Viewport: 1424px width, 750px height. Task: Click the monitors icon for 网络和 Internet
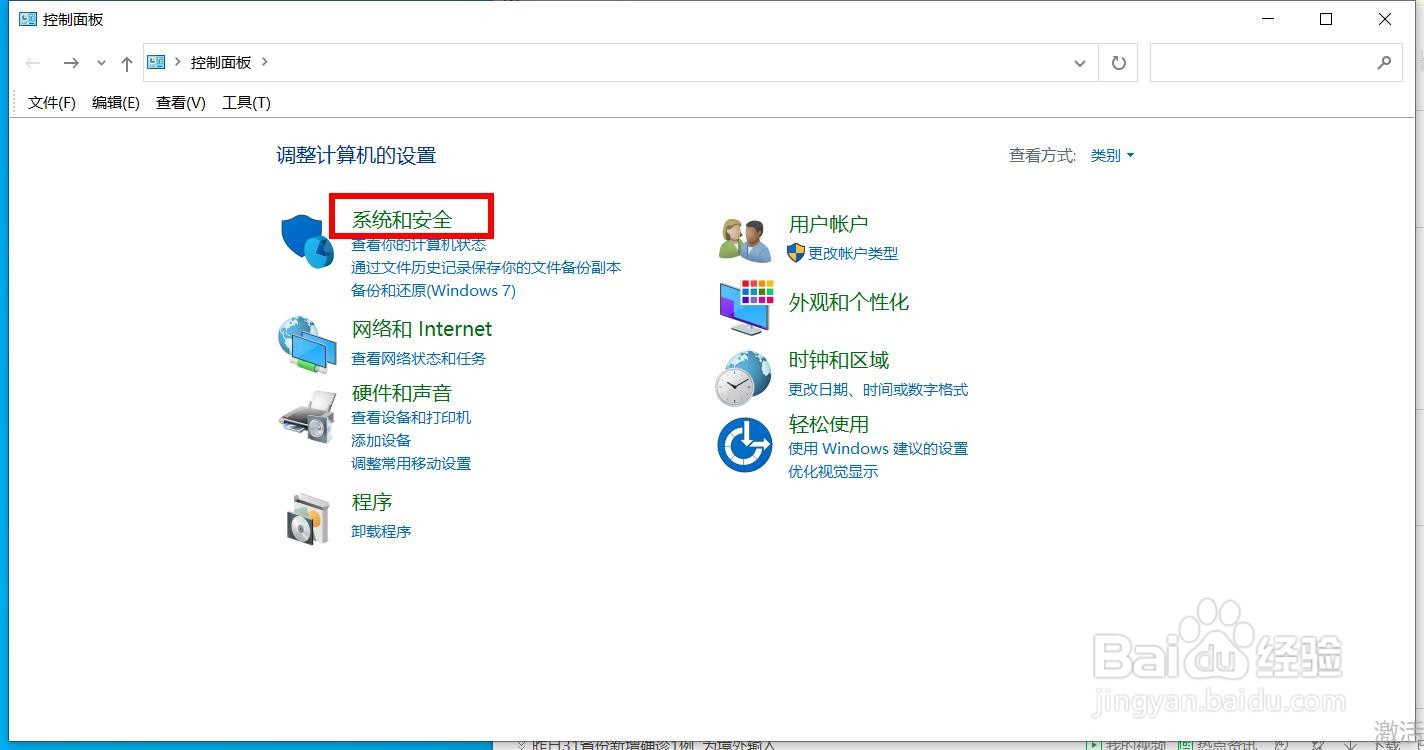pos(307,345)
